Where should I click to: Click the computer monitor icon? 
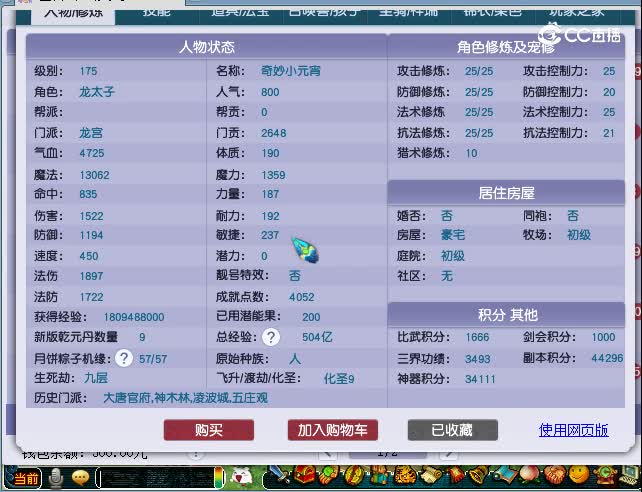click(x=629, y=476)
